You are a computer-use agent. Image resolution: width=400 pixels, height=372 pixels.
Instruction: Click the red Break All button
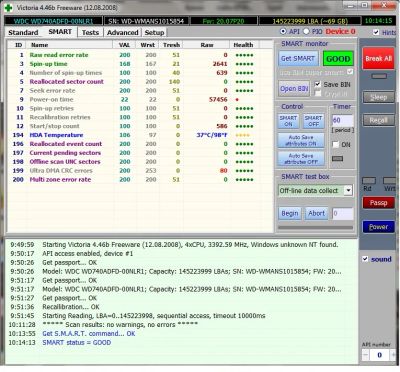378,58
